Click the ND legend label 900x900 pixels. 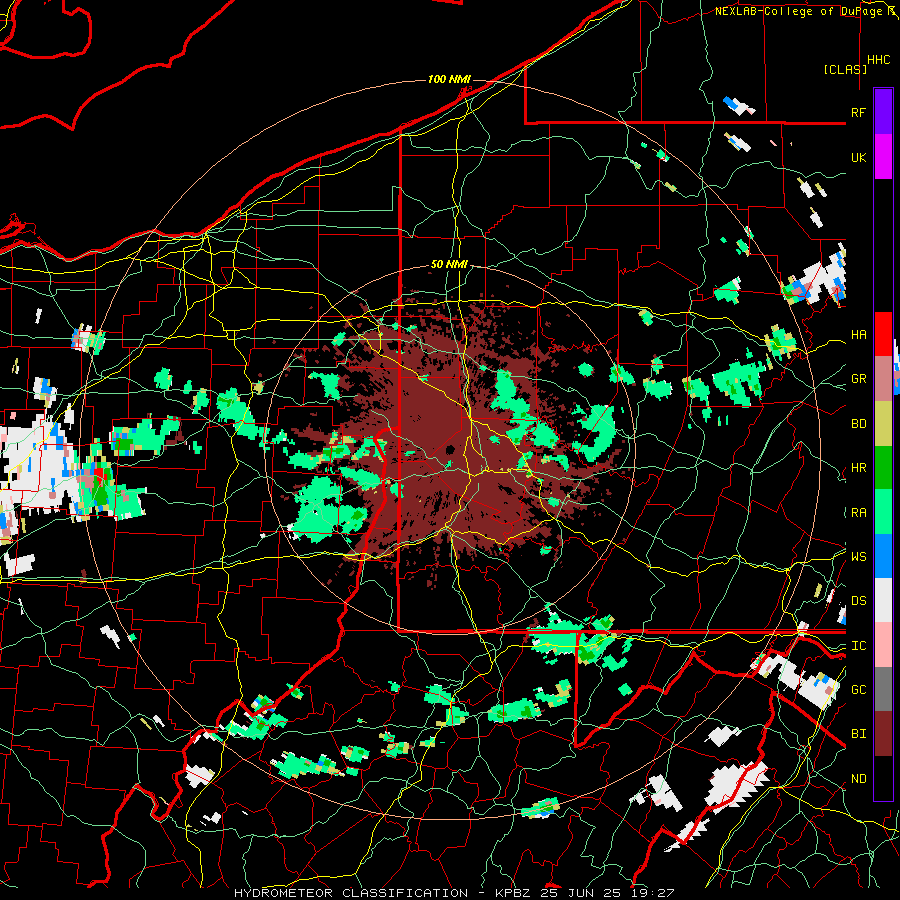point(859,779)
